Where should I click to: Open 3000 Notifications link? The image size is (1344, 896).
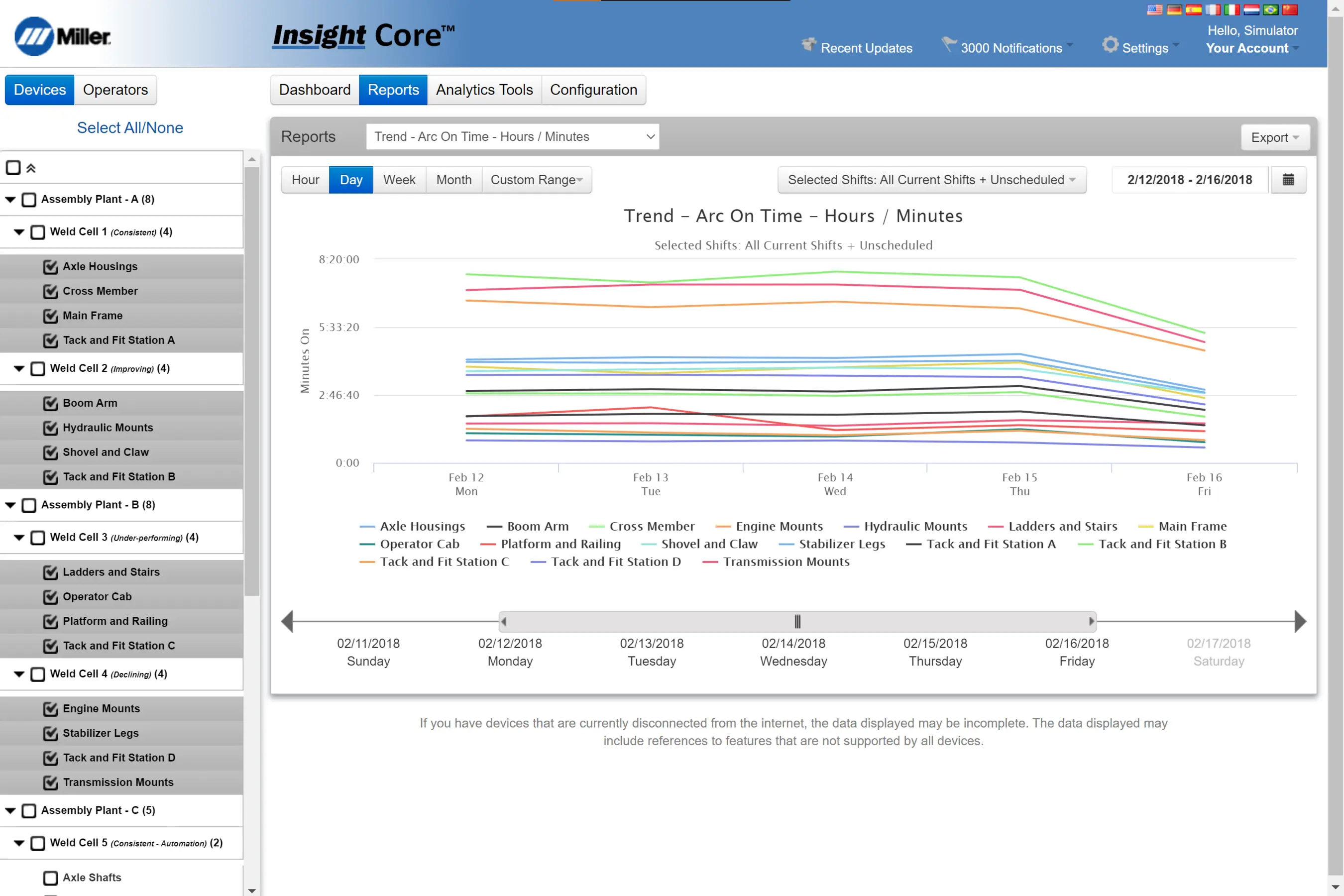(1011, 48)
